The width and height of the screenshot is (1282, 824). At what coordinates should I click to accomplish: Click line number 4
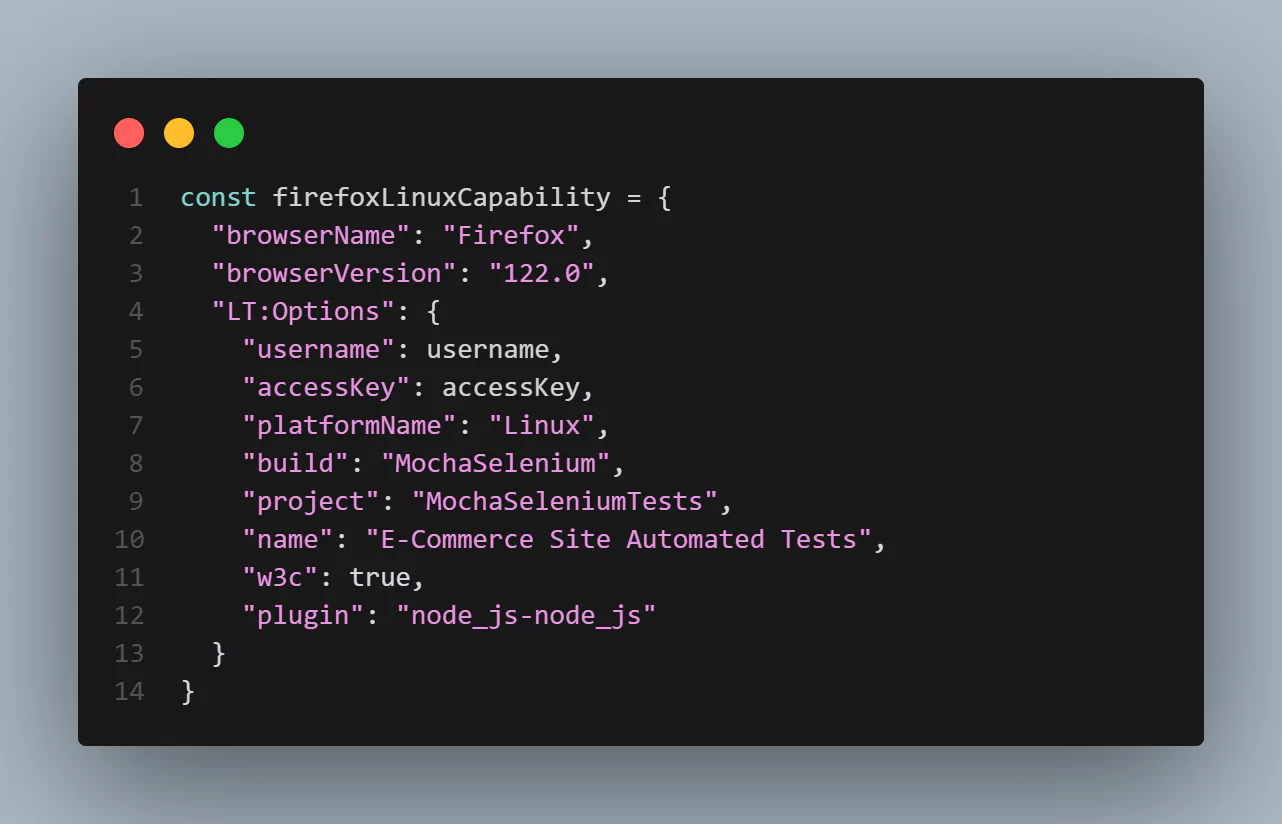click(x=135, y=311)
